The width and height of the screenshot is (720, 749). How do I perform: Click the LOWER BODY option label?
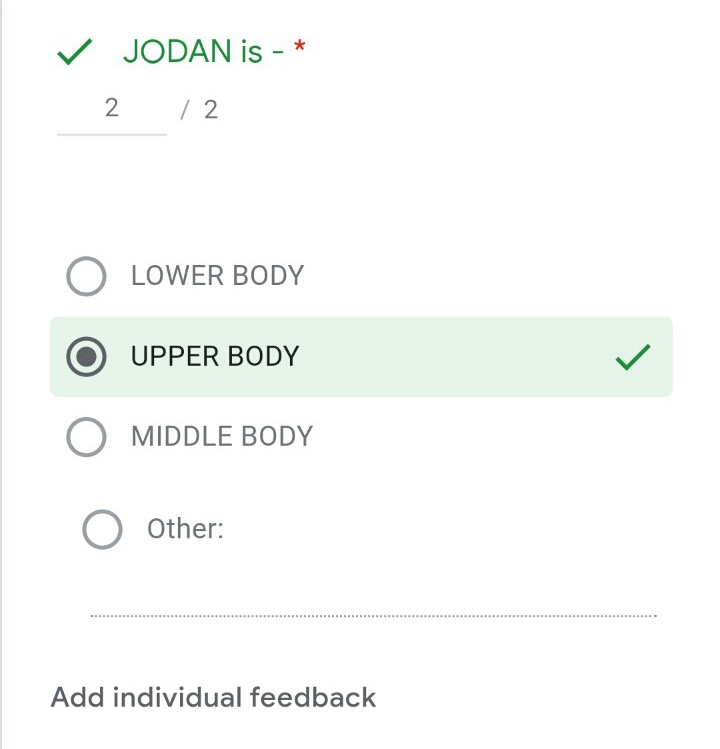pyautogui.click(x=217, y=276)
